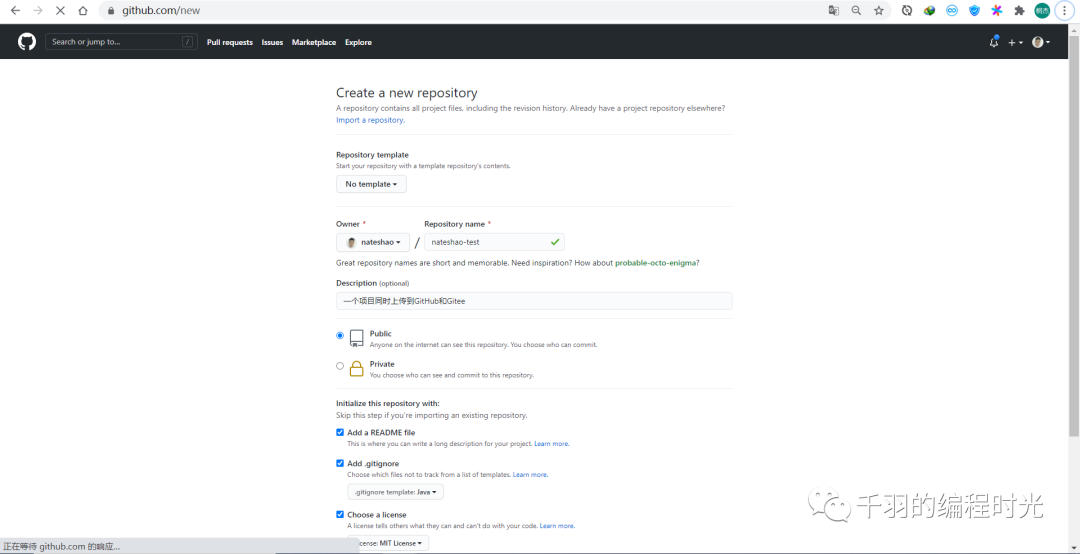Uncheck Add a README file

[x=340, y=432]
